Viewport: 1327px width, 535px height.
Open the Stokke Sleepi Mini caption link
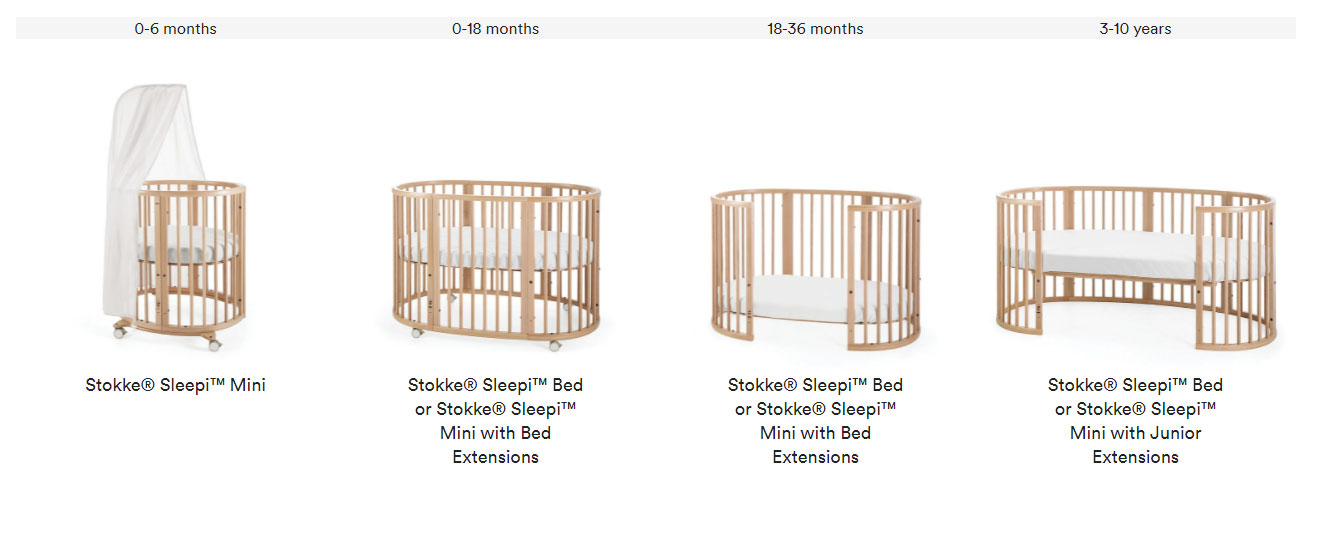pyautogui.click(x=176, y=385)
